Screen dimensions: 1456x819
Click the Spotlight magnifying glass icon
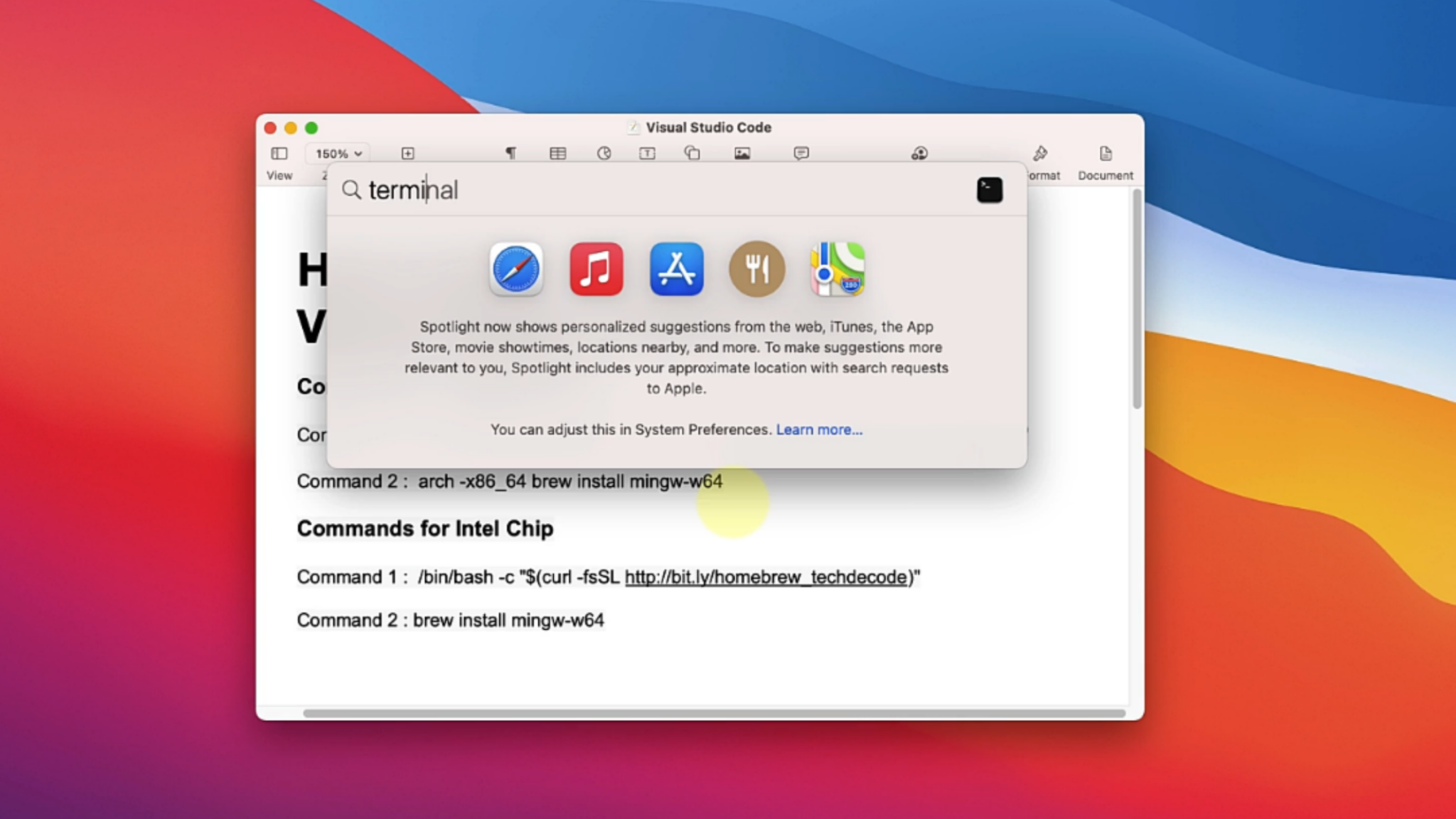(351, 190)
